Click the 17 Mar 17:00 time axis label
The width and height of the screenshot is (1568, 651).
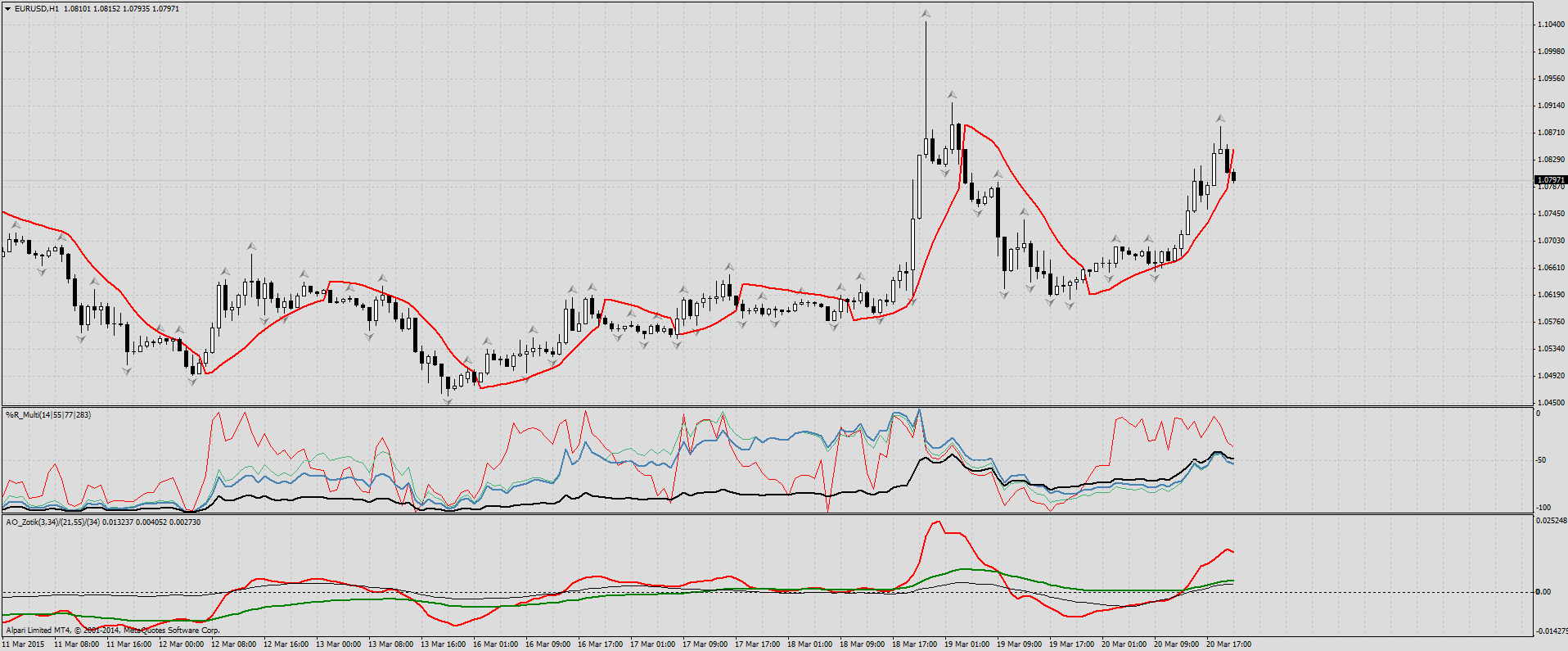pos(757,644)
